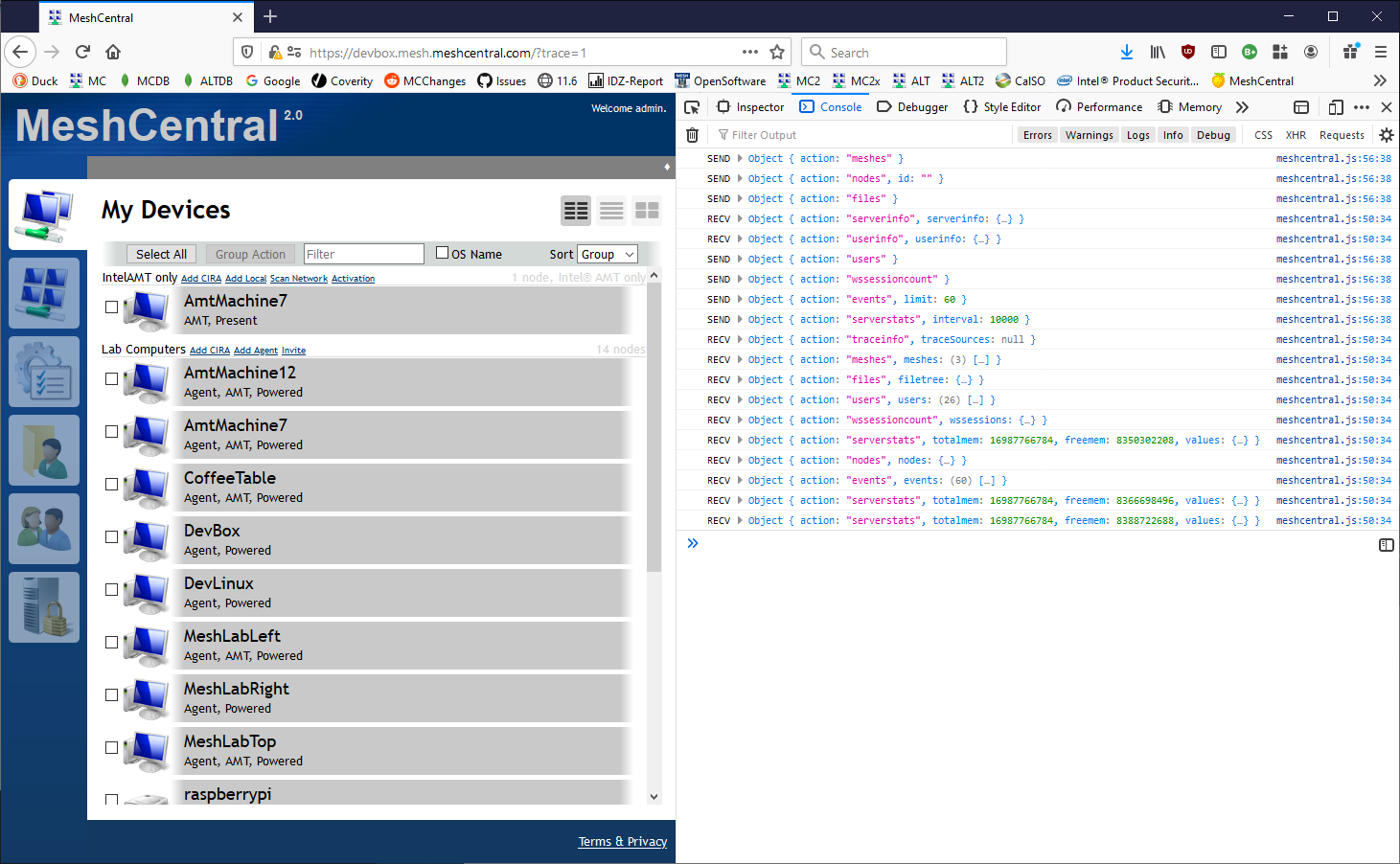The width and height of the screenshot is (1400, 864).
Task: Open devtools Performance tab
Action: click(1099, 107)
